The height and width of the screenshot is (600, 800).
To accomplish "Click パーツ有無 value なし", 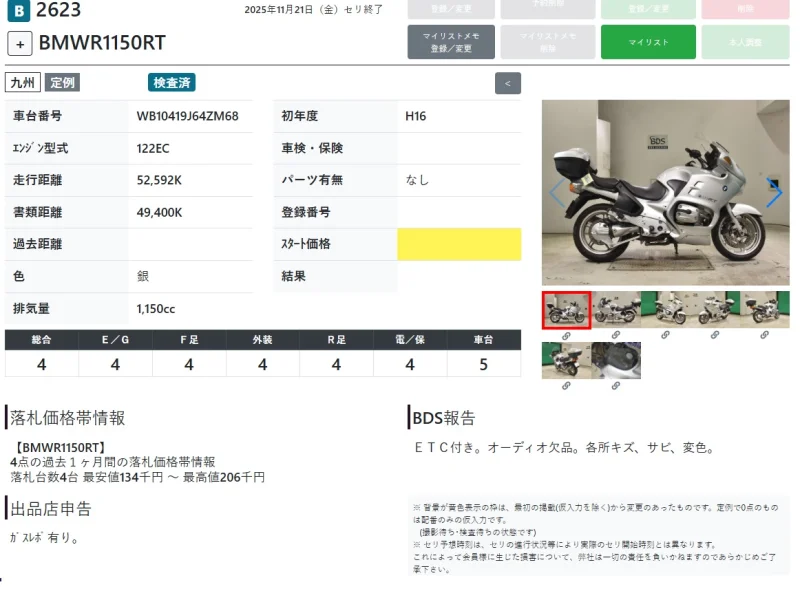I will pos(417,180).
